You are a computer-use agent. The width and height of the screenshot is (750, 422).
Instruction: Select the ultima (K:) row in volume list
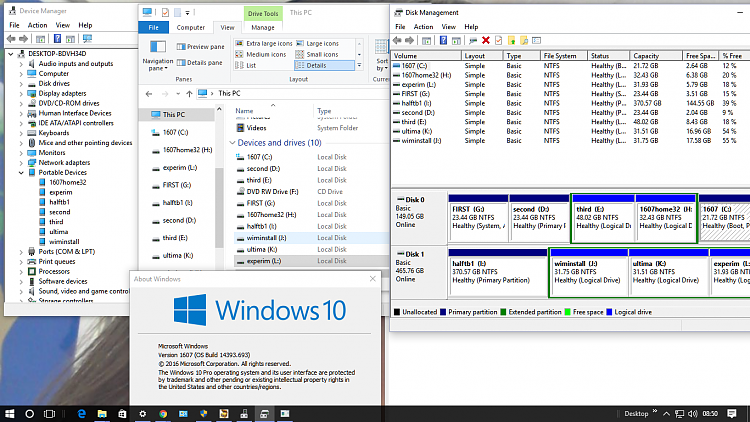coord(569,131)
